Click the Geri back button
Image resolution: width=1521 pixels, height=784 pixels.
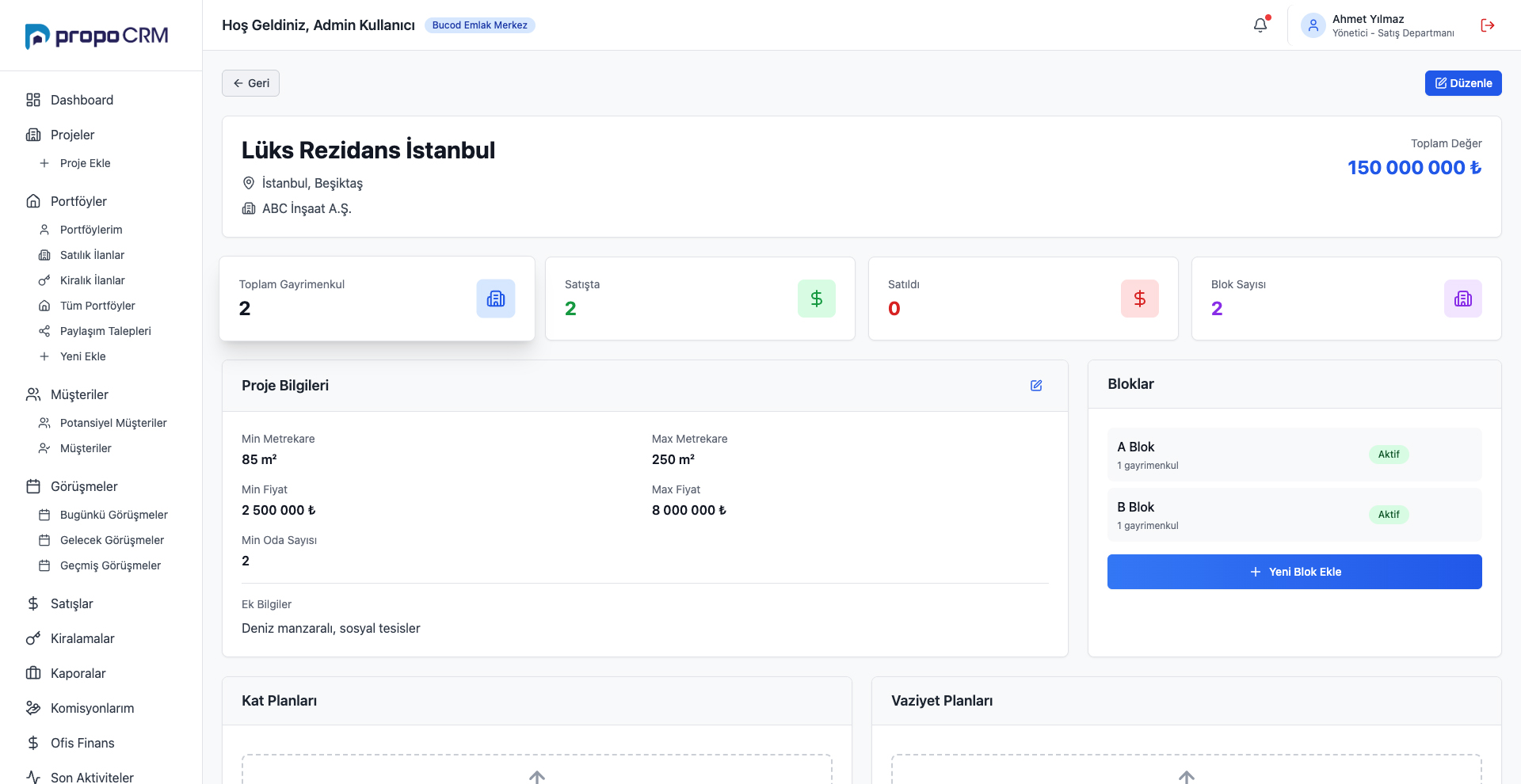click(250, 83)
